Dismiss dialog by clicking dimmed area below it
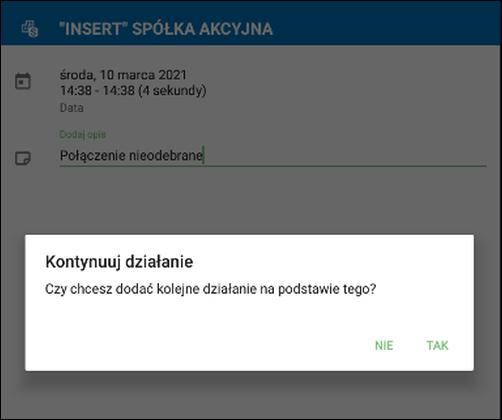502x420 pixels. coord(250,395)
